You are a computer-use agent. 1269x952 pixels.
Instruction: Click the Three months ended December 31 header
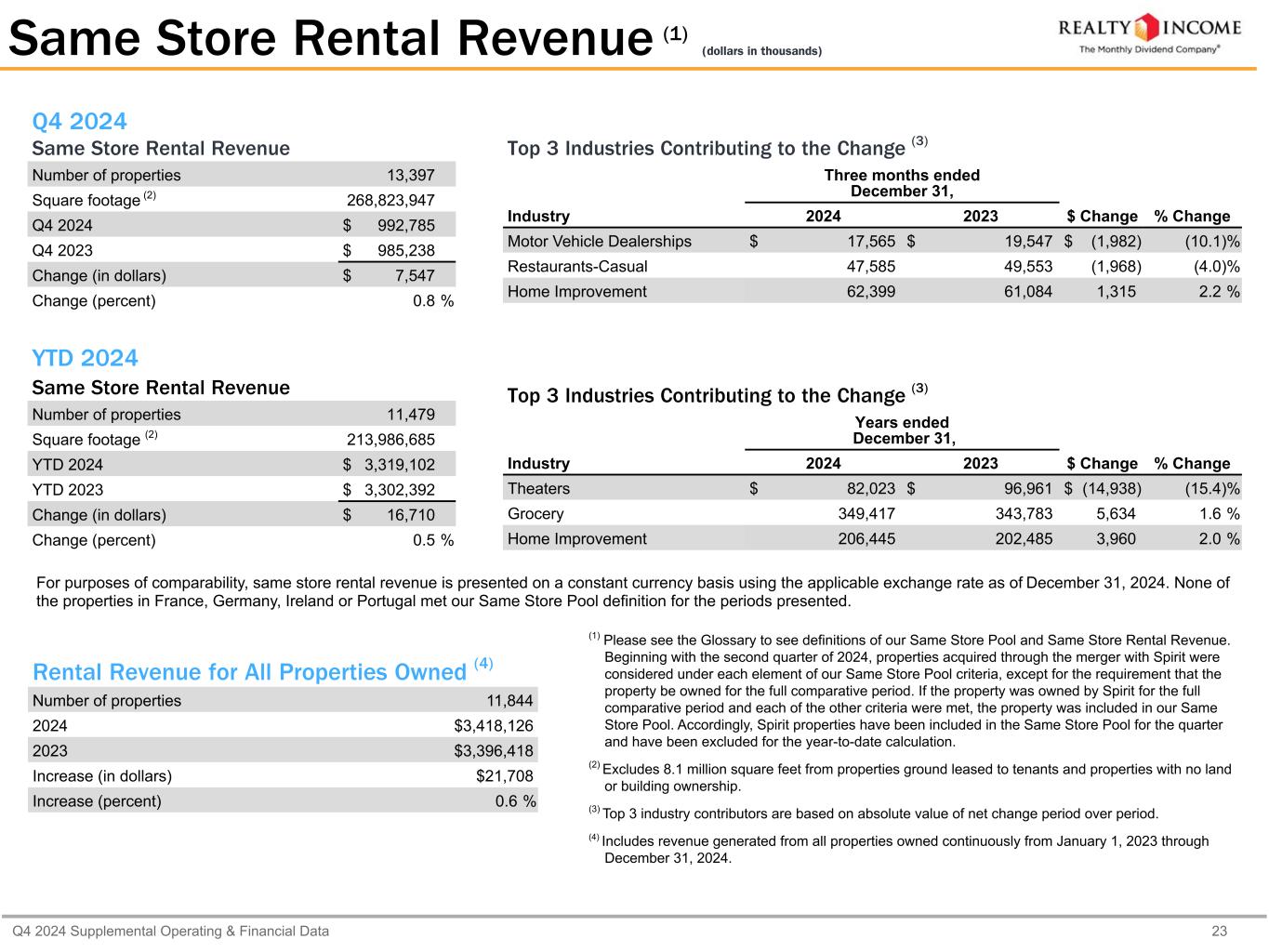[902, 183]
